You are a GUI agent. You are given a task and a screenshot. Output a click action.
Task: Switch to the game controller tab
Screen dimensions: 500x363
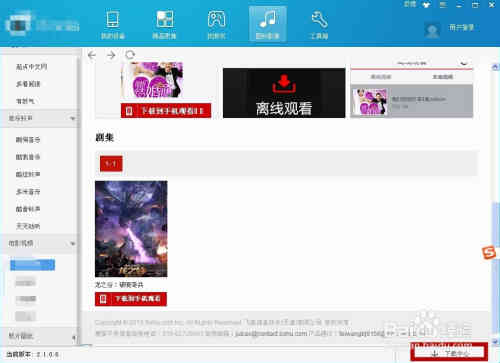pyautogui.click(x=216, y=24)
